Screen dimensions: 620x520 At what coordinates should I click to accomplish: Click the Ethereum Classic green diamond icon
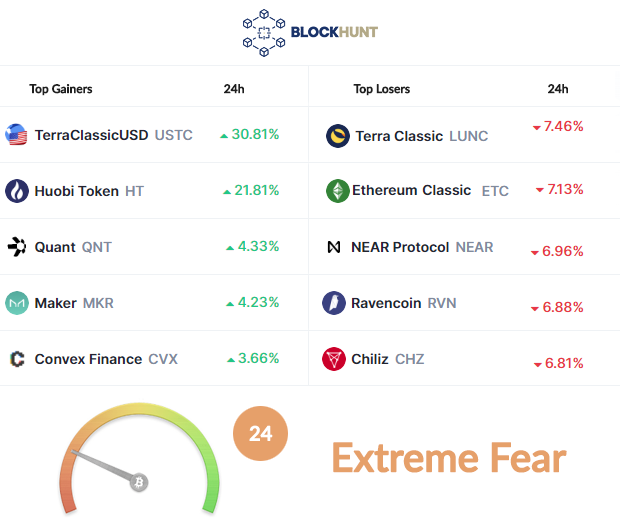338,191
